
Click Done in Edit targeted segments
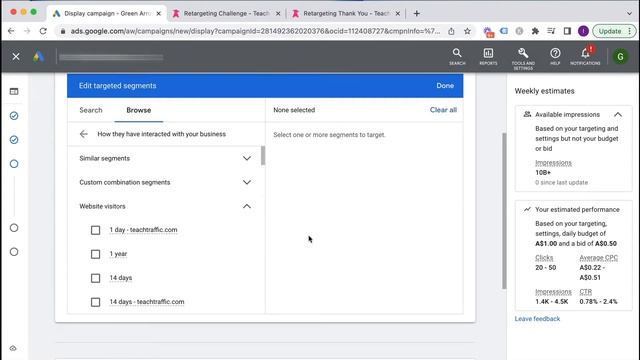(445, 86)
